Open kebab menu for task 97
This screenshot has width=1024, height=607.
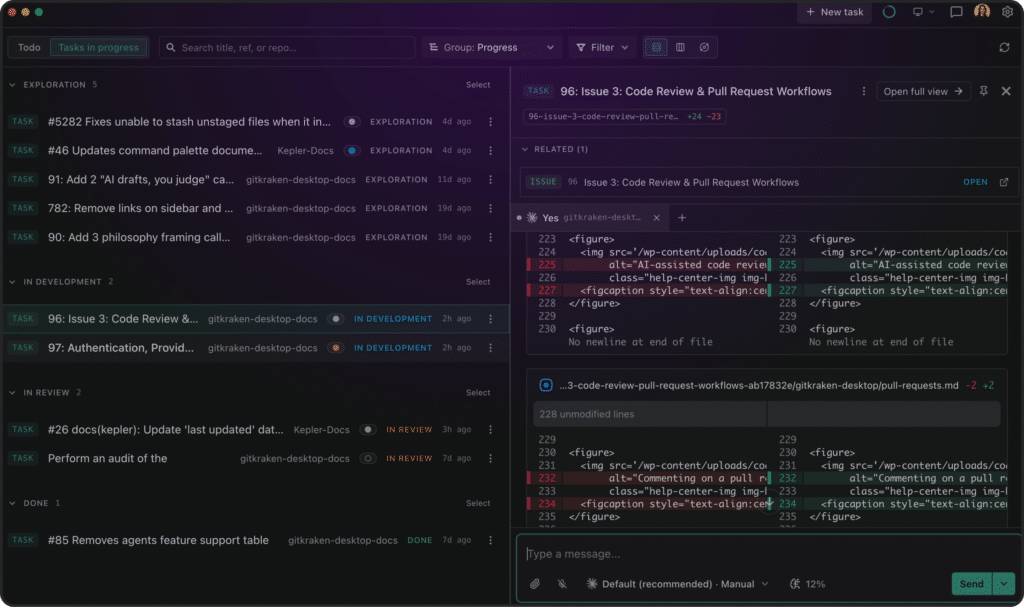point(490,348)
